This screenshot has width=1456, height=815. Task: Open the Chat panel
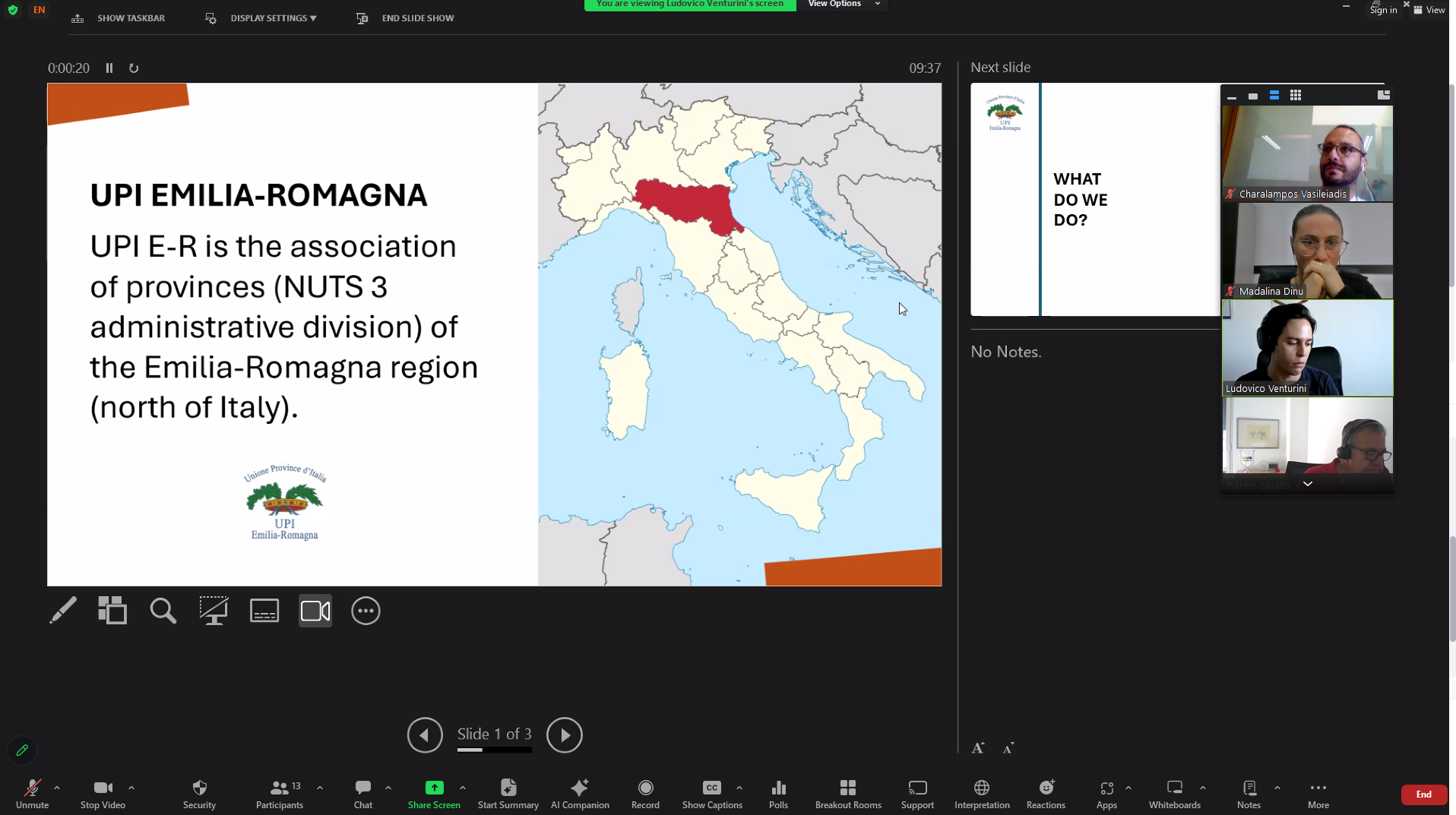[363, 794]
